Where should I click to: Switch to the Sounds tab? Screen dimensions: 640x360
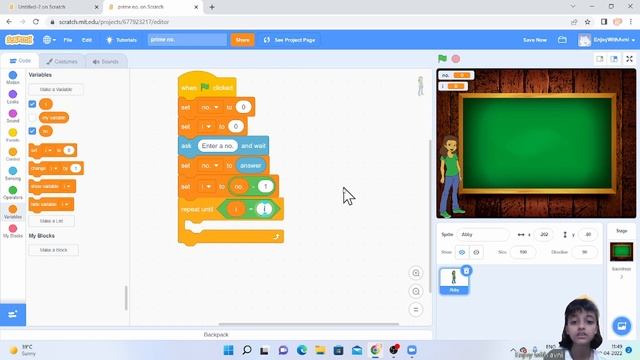(106, 62)
